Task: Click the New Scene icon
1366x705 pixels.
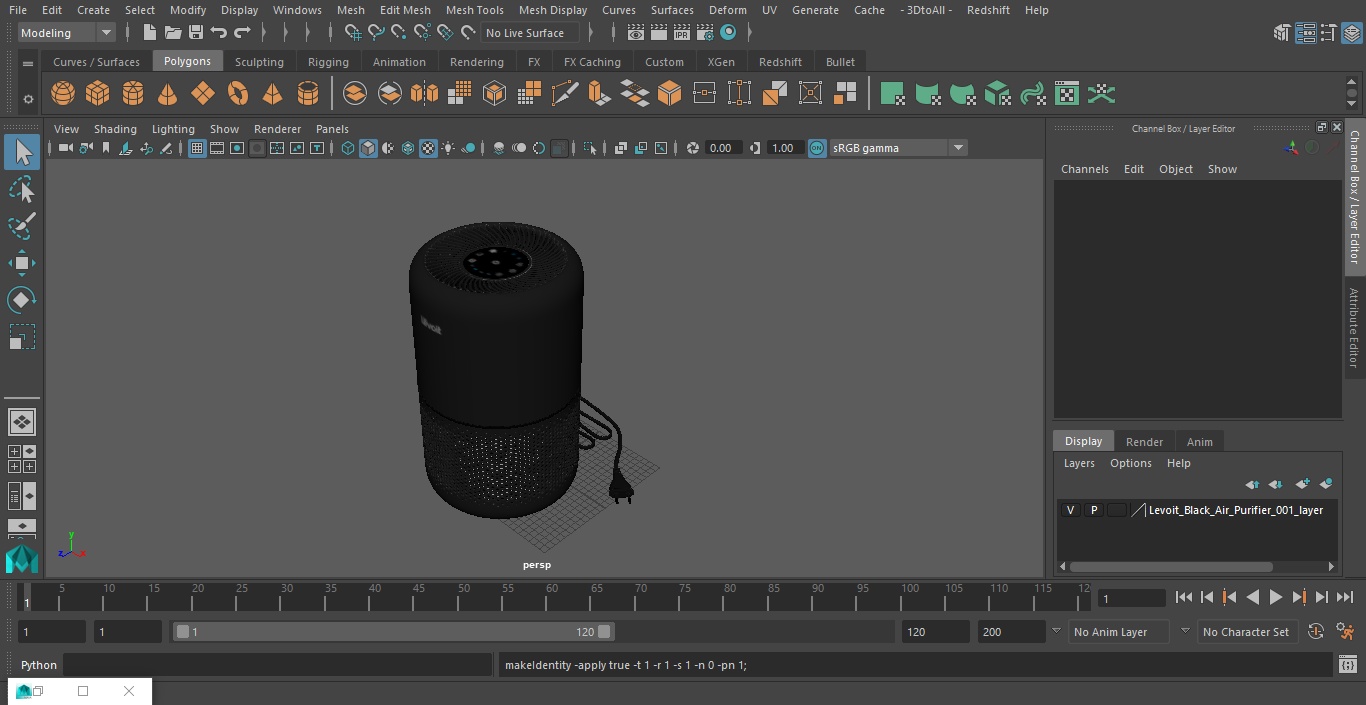Action: (x=149, y=33)
